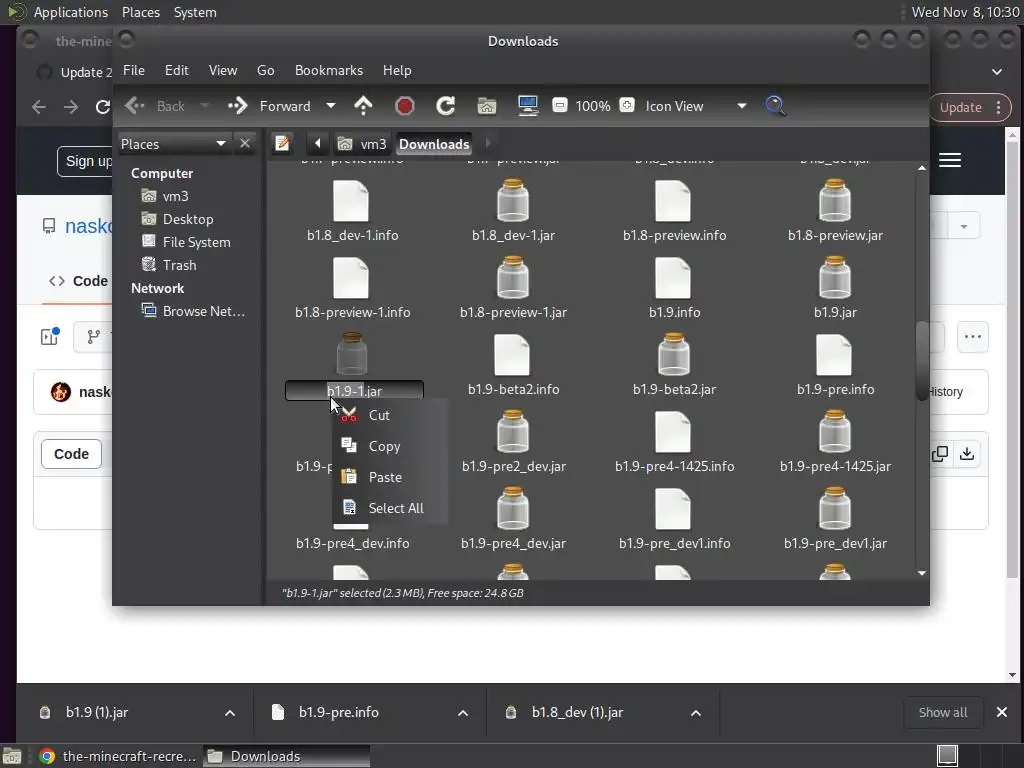
Task: Click the scrollbar down arrow in file list
Action: click(x=921, y=573)
